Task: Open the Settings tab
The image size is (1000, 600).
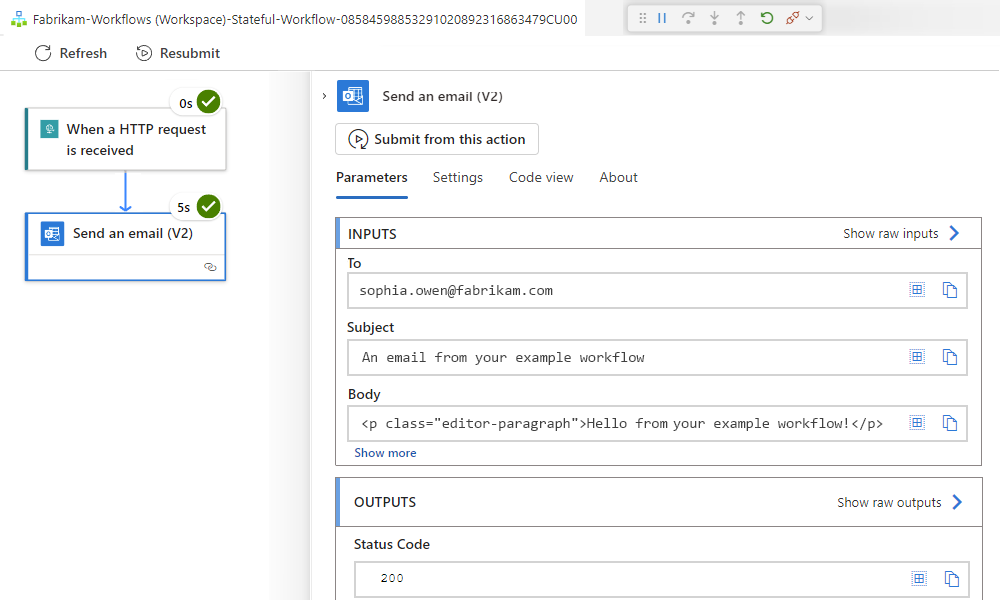Action: [x=457, y=177]
